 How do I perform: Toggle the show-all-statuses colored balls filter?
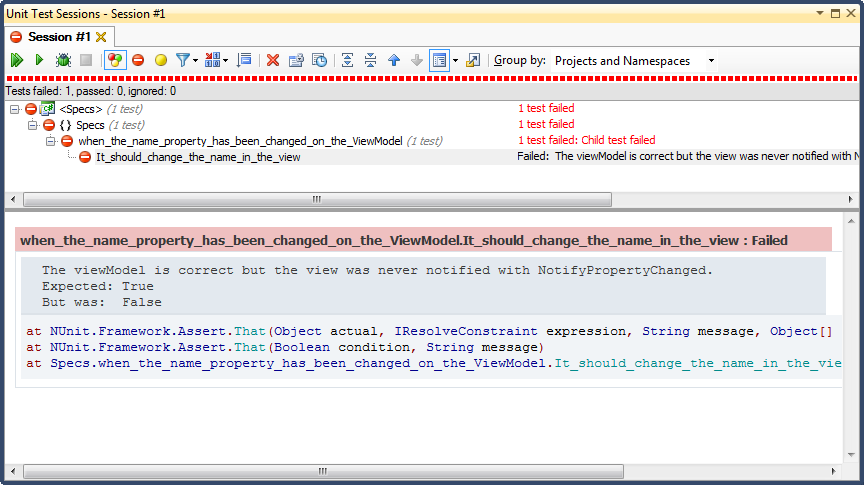[115, 60]
